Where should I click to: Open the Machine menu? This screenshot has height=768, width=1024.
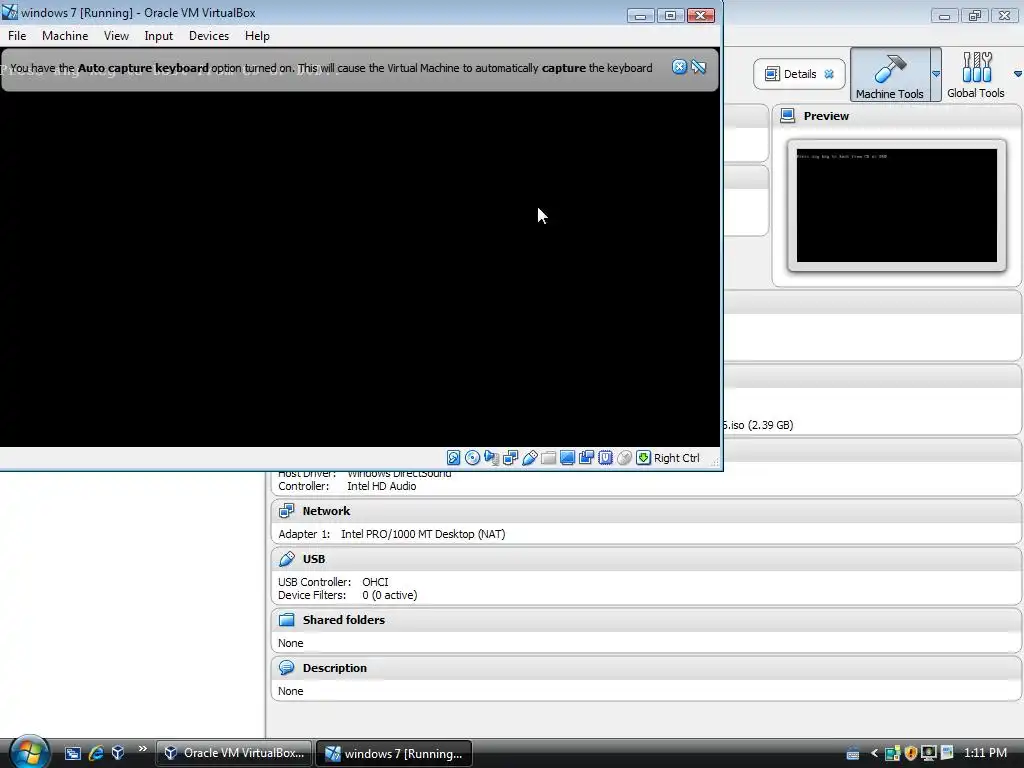tap(65, 36)
